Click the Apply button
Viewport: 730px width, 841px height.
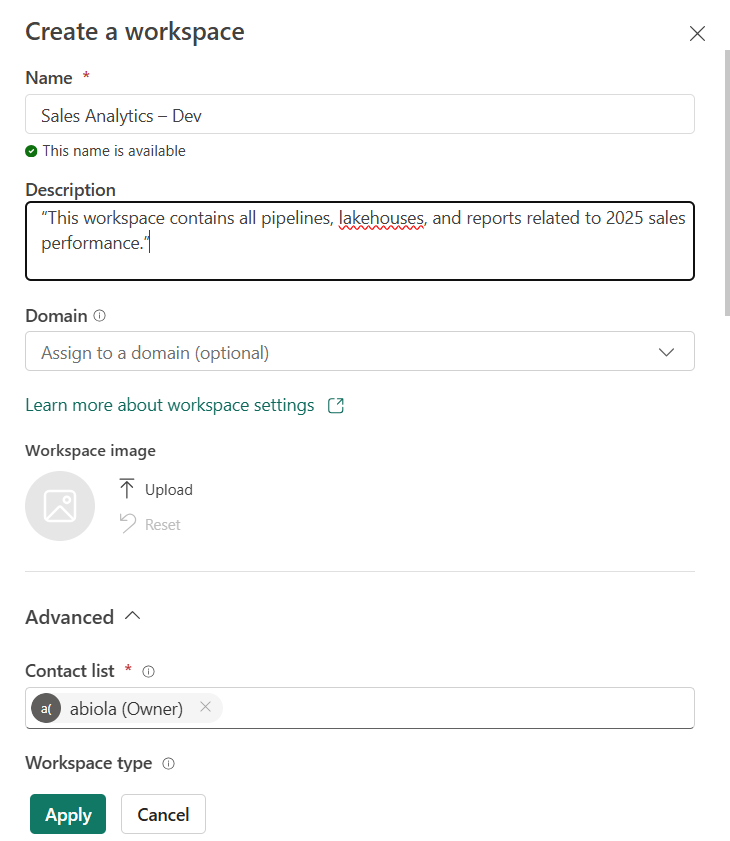68,814
